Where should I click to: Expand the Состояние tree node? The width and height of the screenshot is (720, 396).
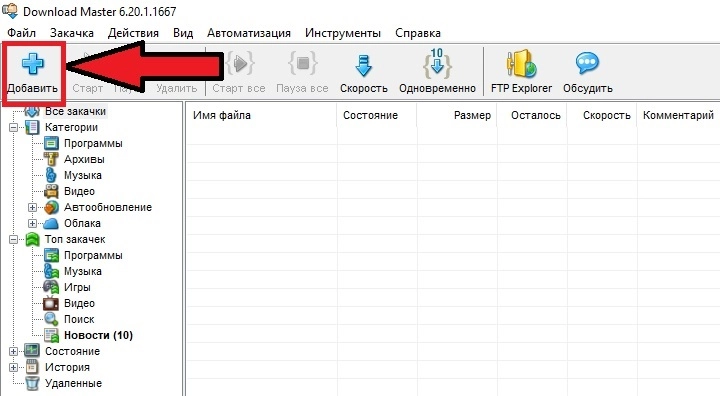click(x=14, y=351)
